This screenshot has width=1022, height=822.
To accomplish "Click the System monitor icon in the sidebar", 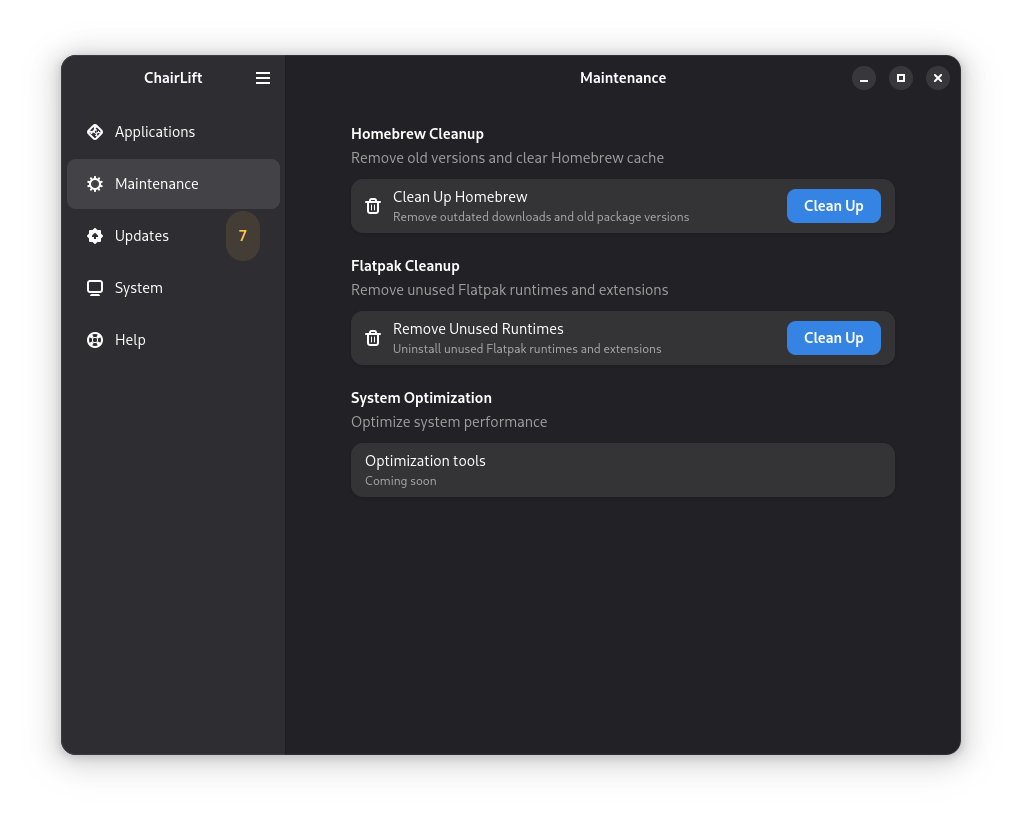I will point(95,288).
